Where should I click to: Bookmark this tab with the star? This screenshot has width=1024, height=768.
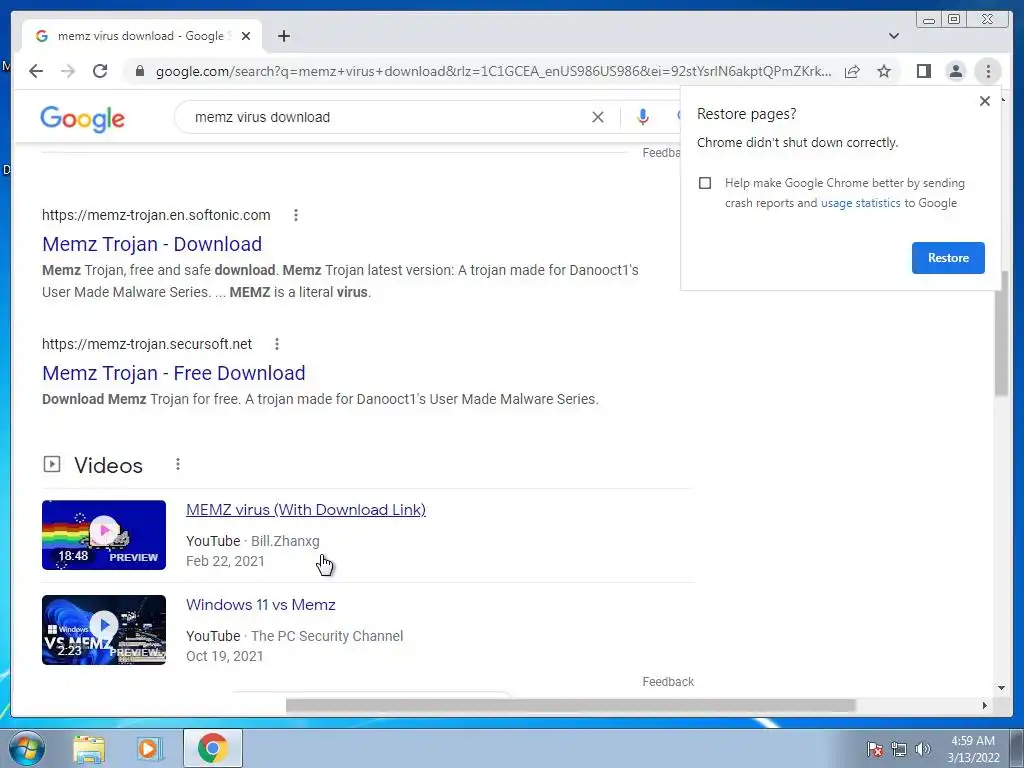click(884, 71)
